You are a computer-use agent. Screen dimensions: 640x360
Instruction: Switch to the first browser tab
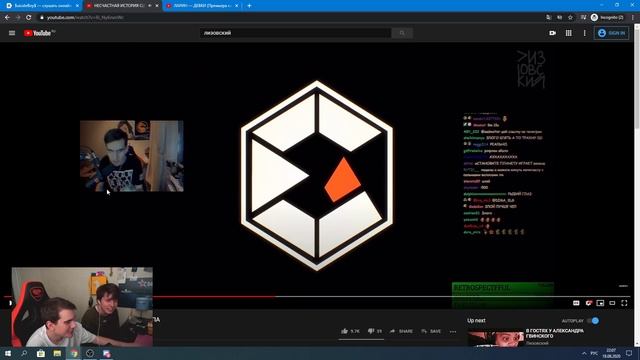tap(41, 6)
